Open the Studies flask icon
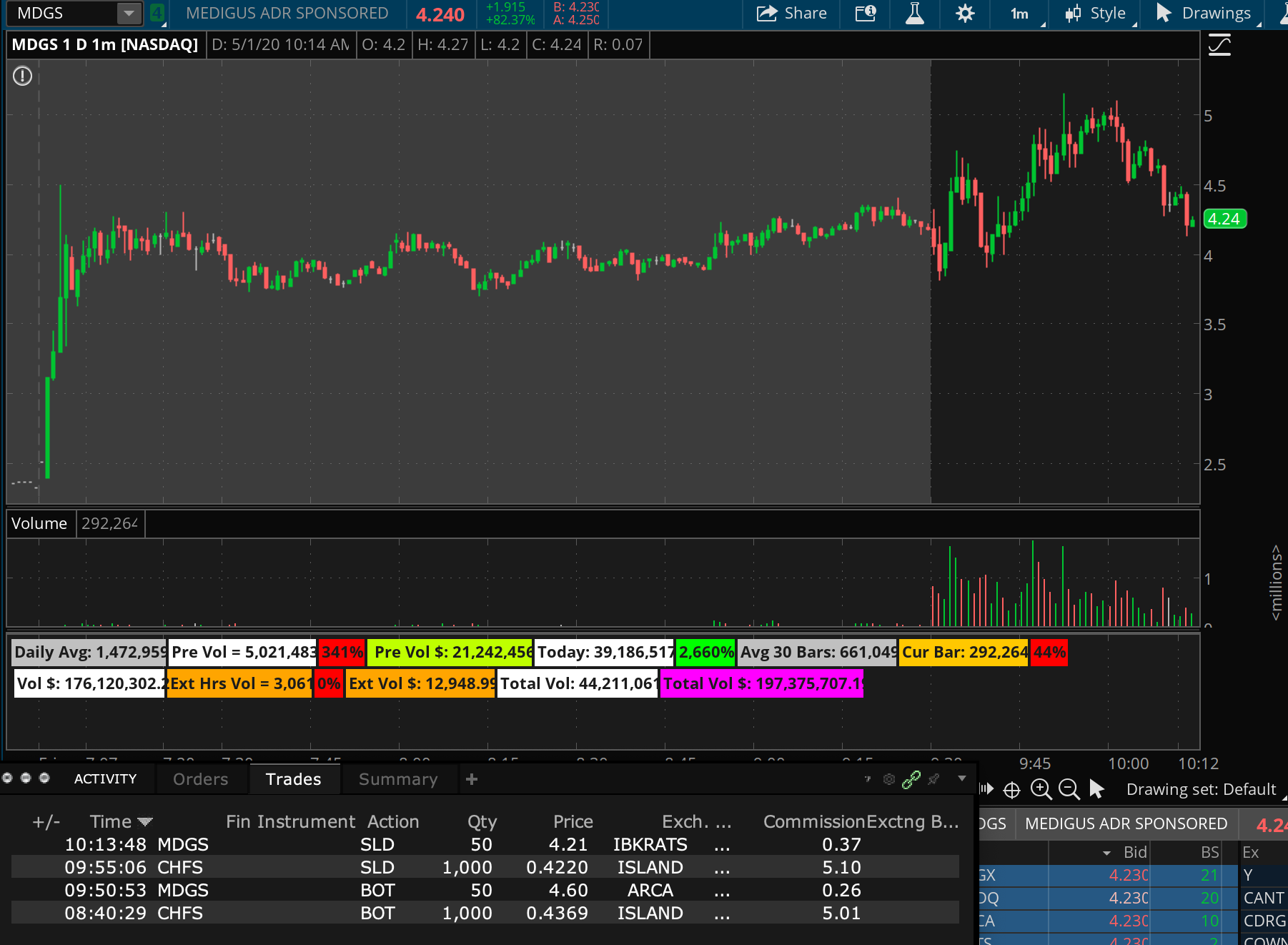Screen dimensions: 1288x945 (914, 14)
